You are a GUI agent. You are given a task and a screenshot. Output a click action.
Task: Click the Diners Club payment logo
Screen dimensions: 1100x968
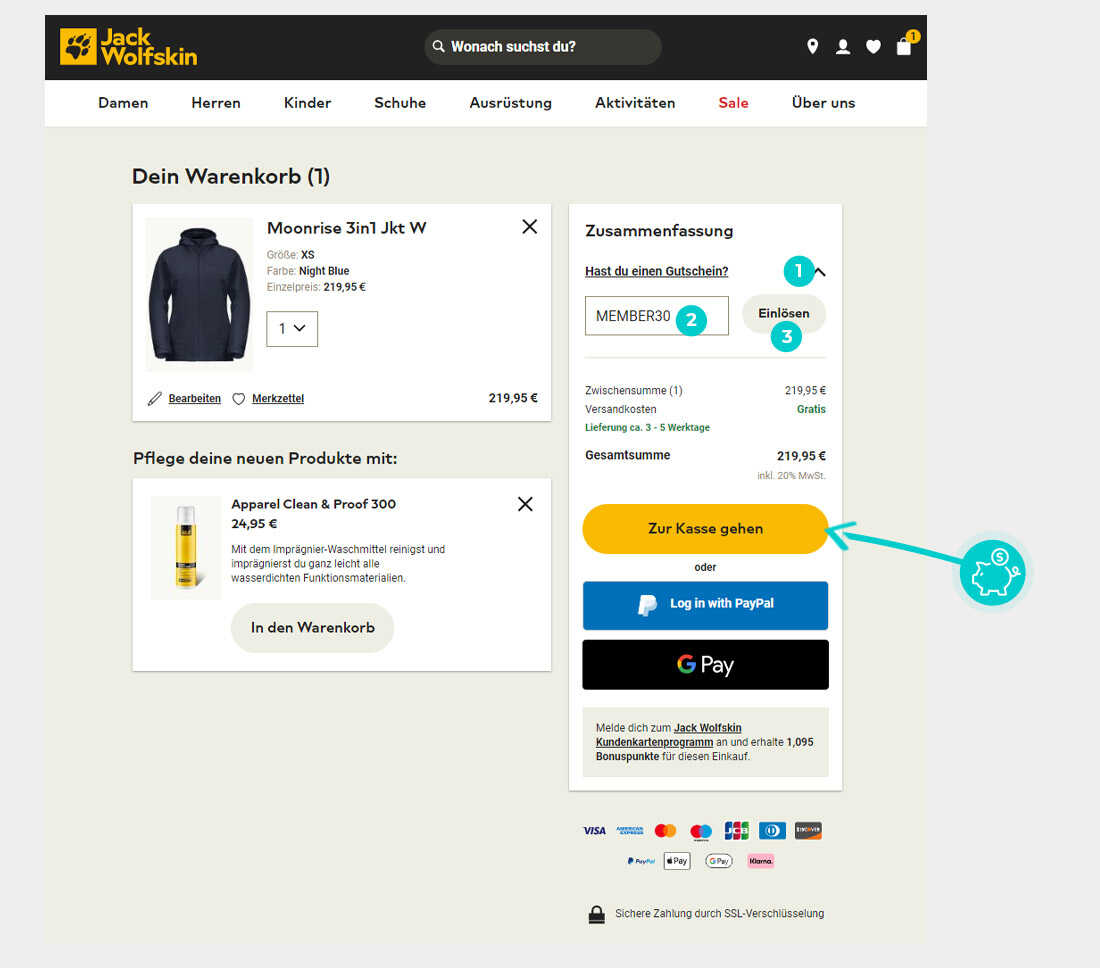(772, 831)
